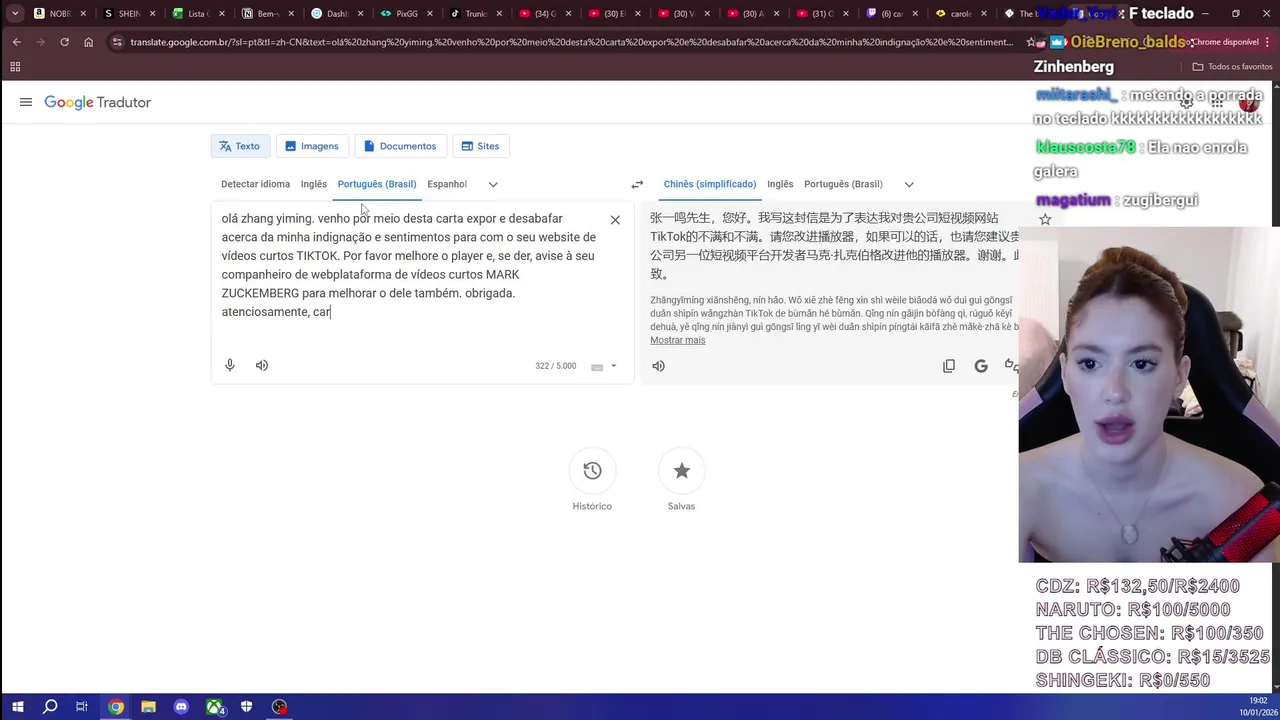Select Espanhol as source language
Viewport: 1280px width, 720px height.
click(447, 184)
